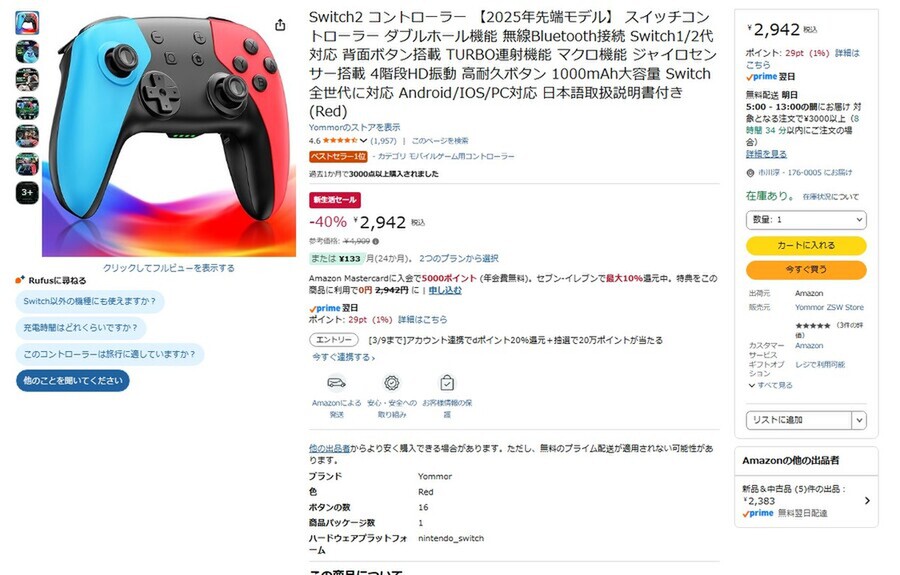
Task: Expand the rating stars chevron
Action: pos(363,141)
